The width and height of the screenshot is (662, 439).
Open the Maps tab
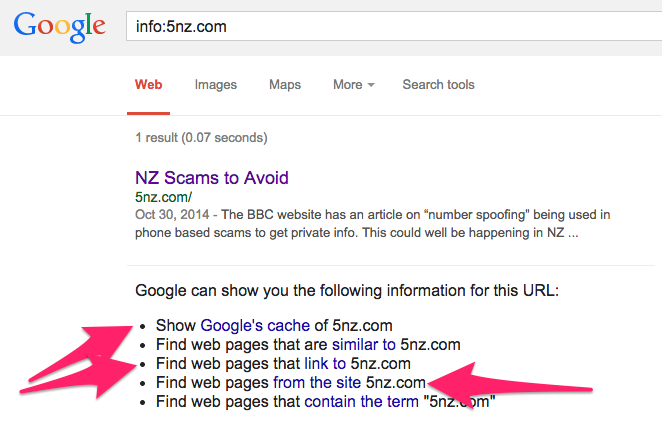point(285,84)
